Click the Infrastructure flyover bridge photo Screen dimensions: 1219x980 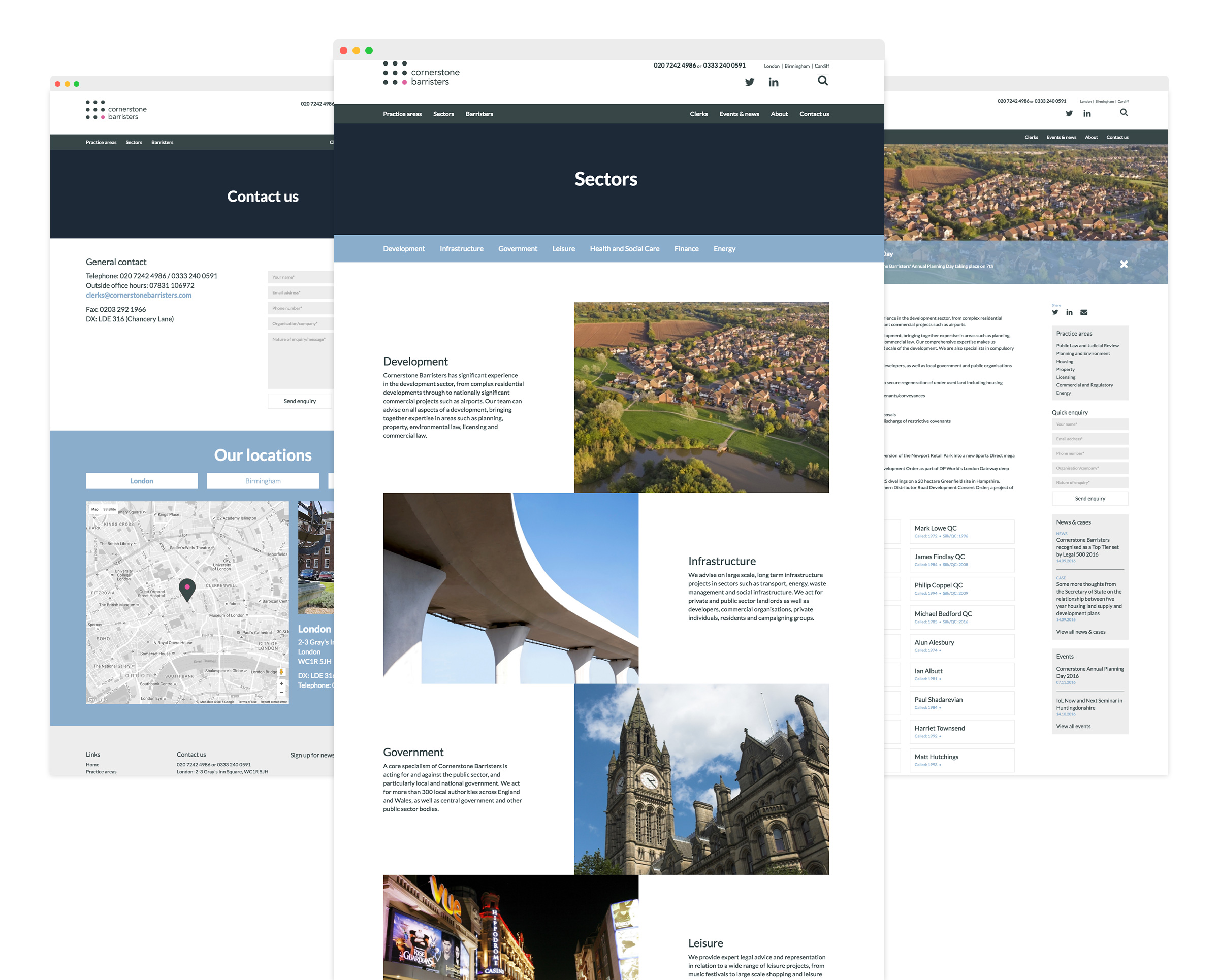[510, 588]
